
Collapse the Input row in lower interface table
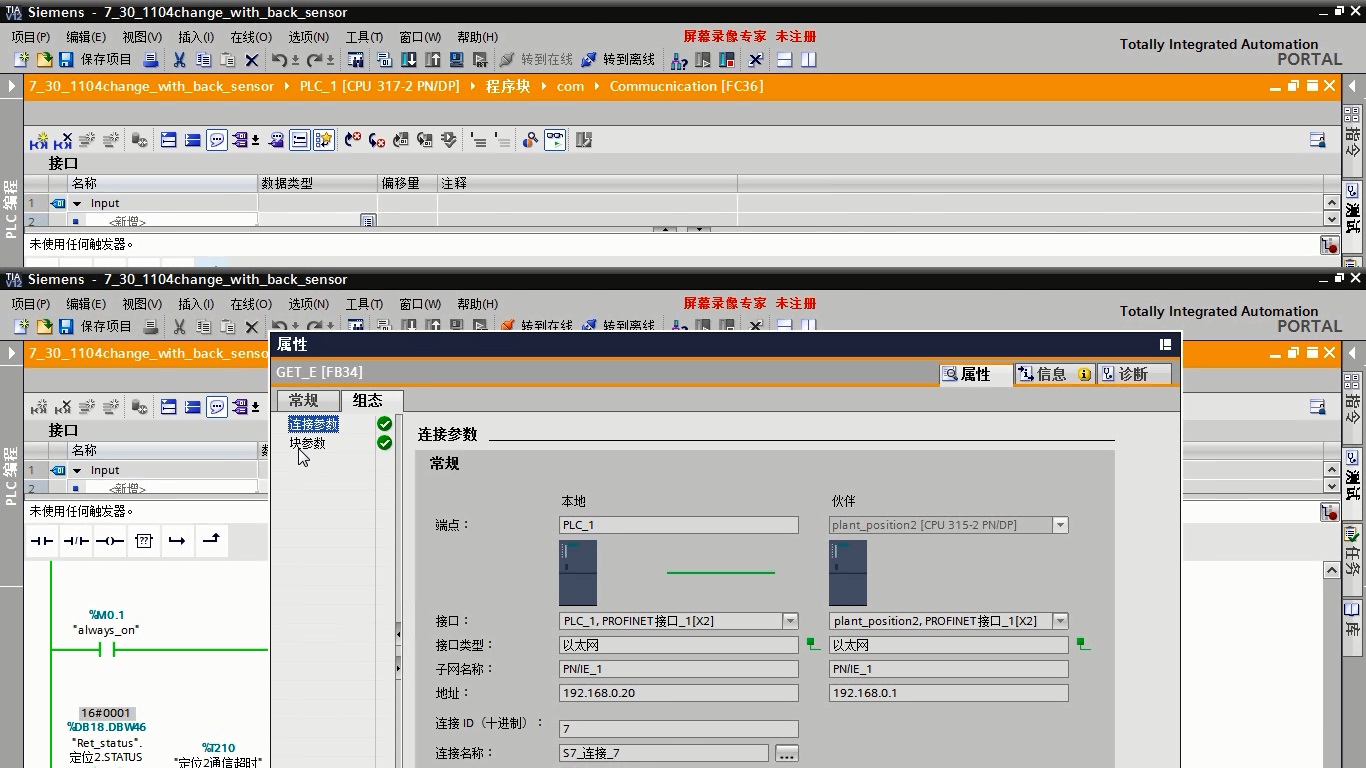click(77, 470)
